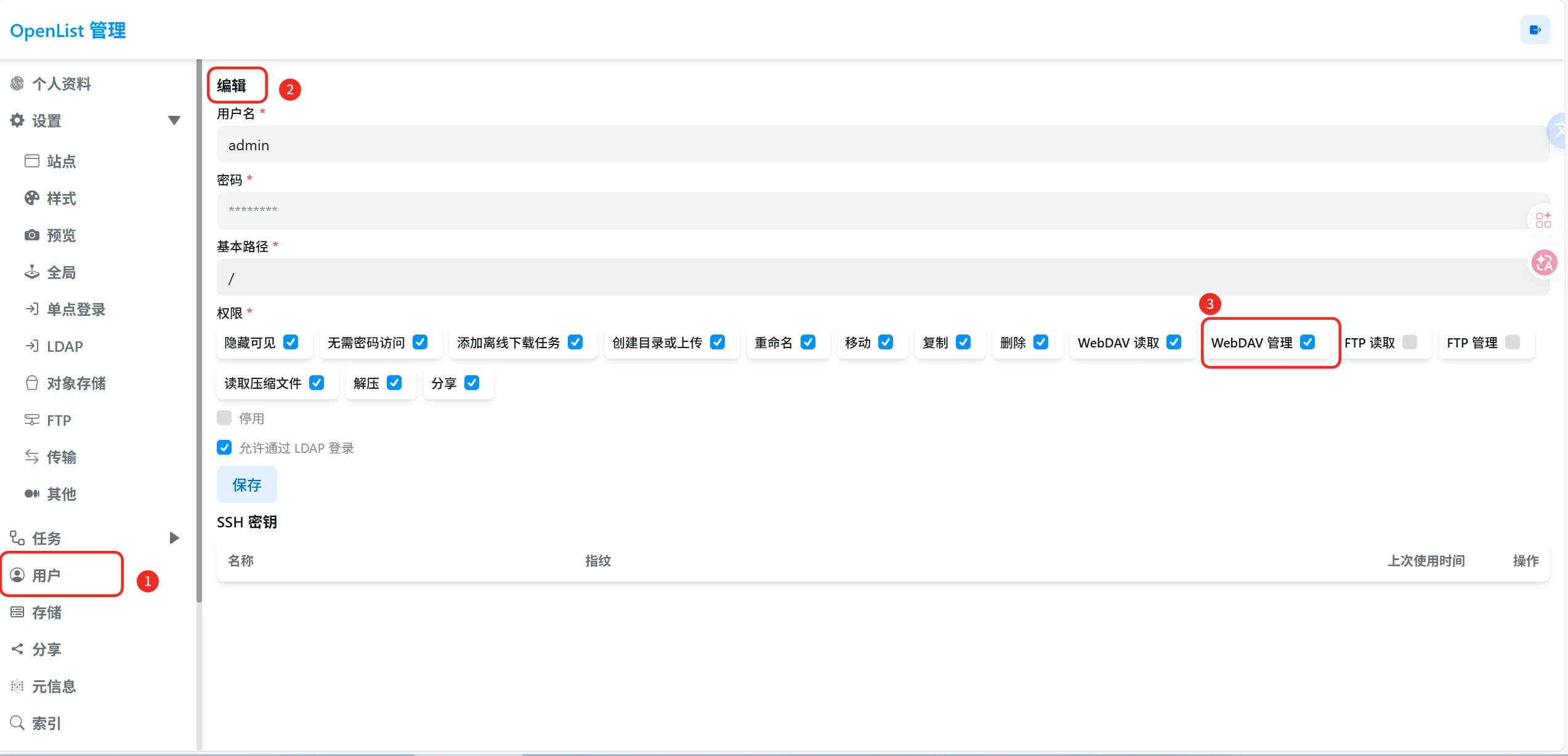Screen dimensions: 1568x756
Task: Open the 预览 settings page
Action: [61, 235]
